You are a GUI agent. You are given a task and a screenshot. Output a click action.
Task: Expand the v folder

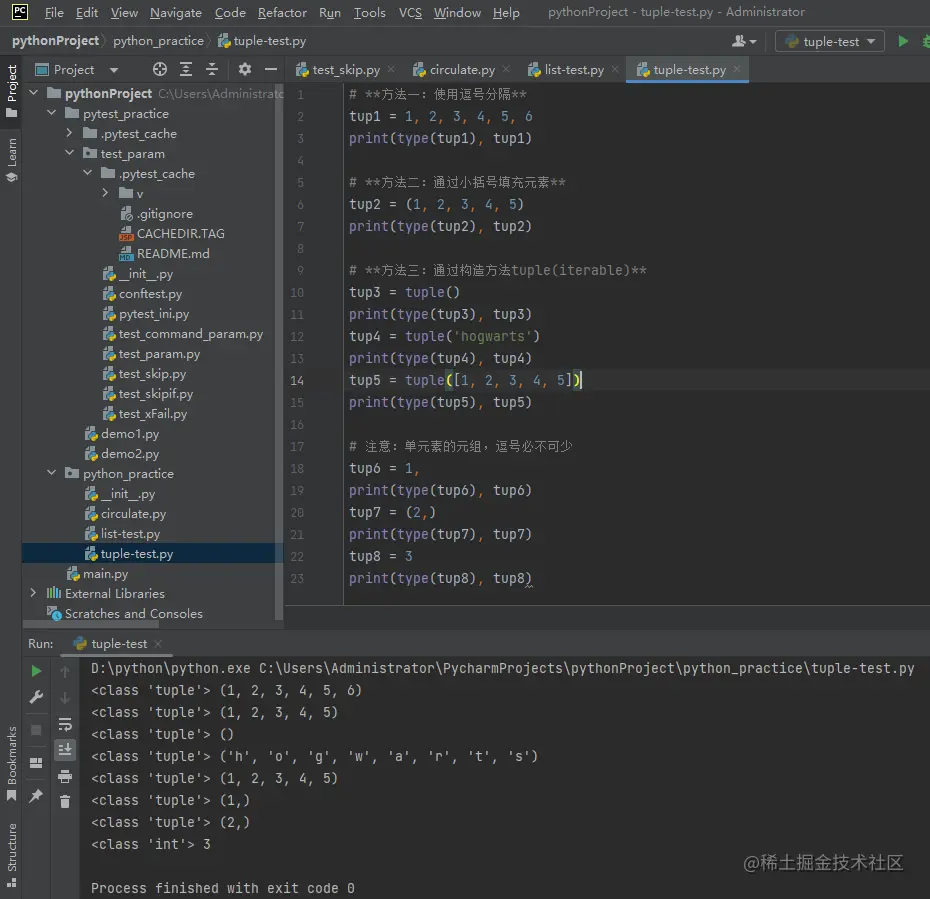coord(105,193)
